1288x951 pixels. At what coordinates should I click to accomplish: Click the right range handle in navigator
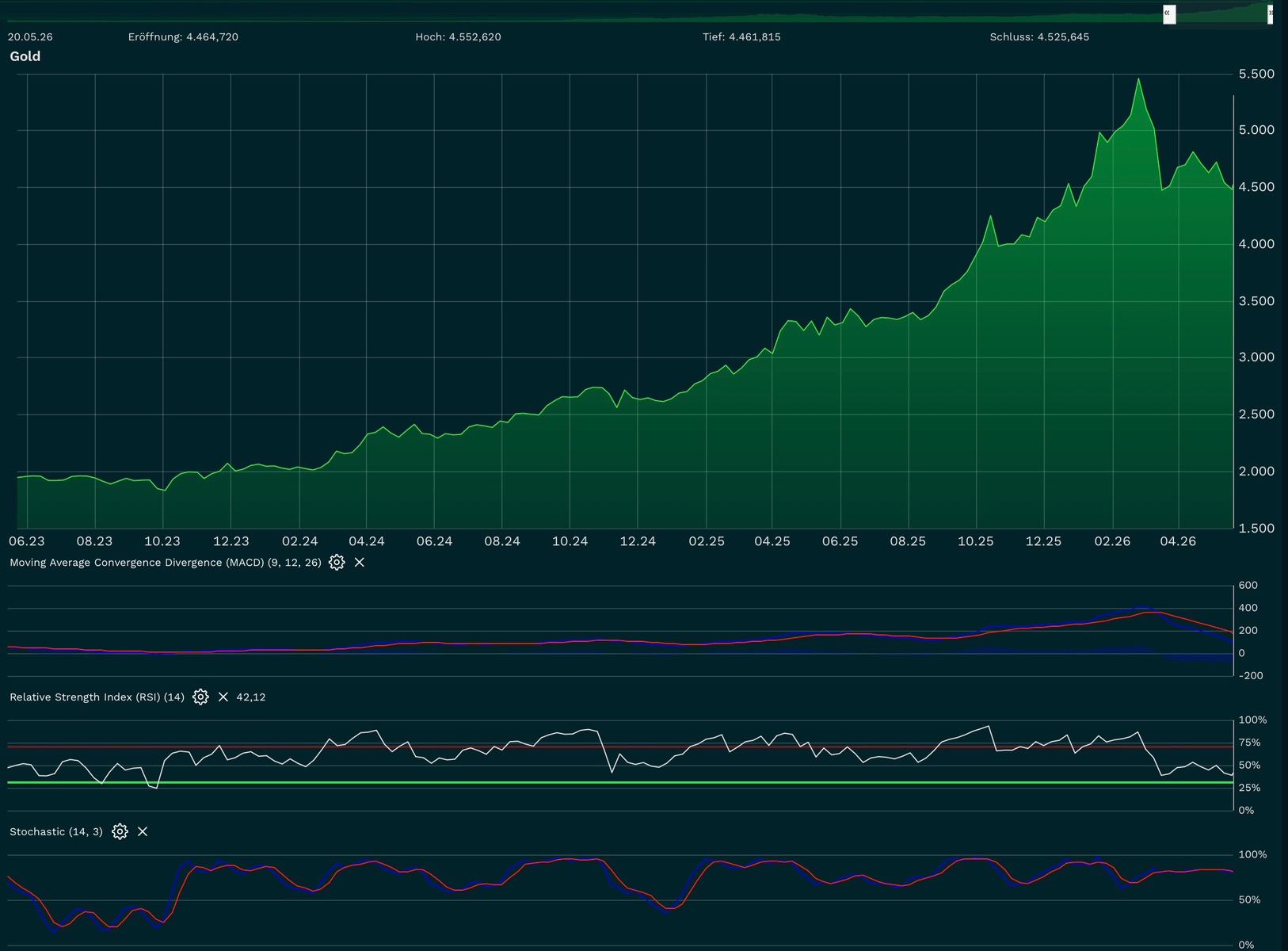(1271, 13)
